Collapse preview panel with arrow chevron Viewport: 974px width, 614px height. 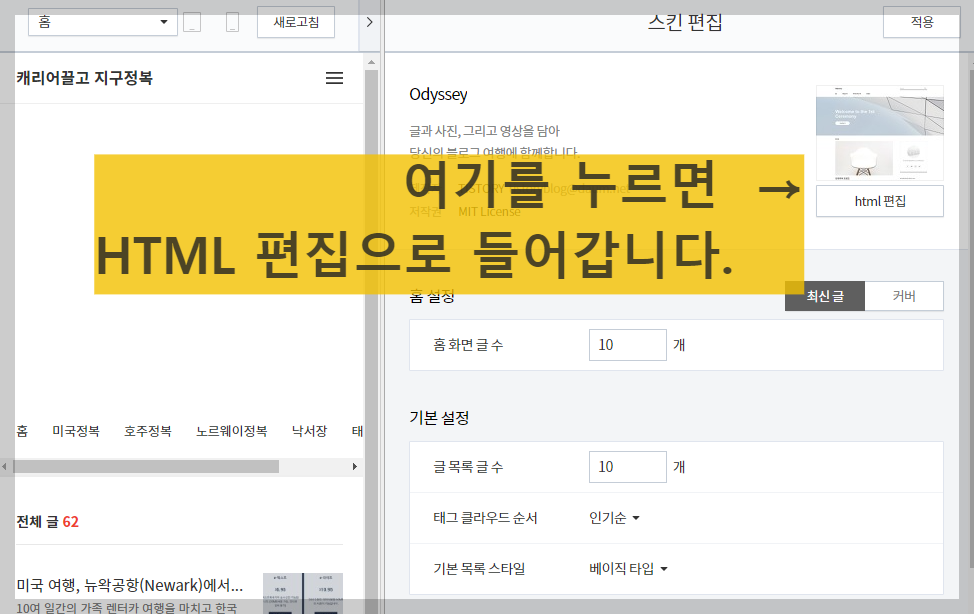click(370, 22)
